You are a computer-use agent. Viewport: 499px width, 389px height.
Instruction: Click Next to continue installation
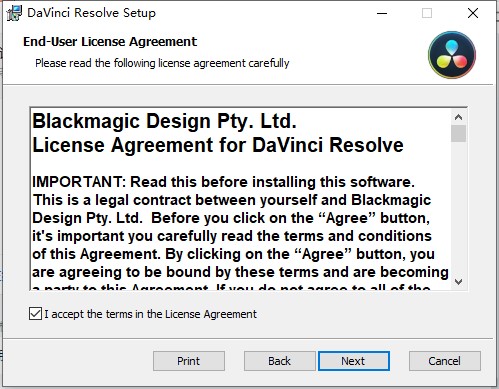[x=354, y=361]
